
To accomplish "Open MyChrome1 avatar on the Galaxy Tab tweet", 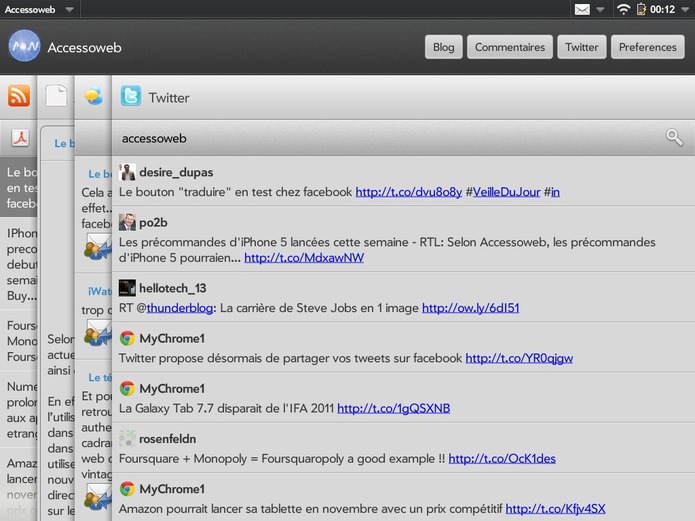I will tap(127, 388).
